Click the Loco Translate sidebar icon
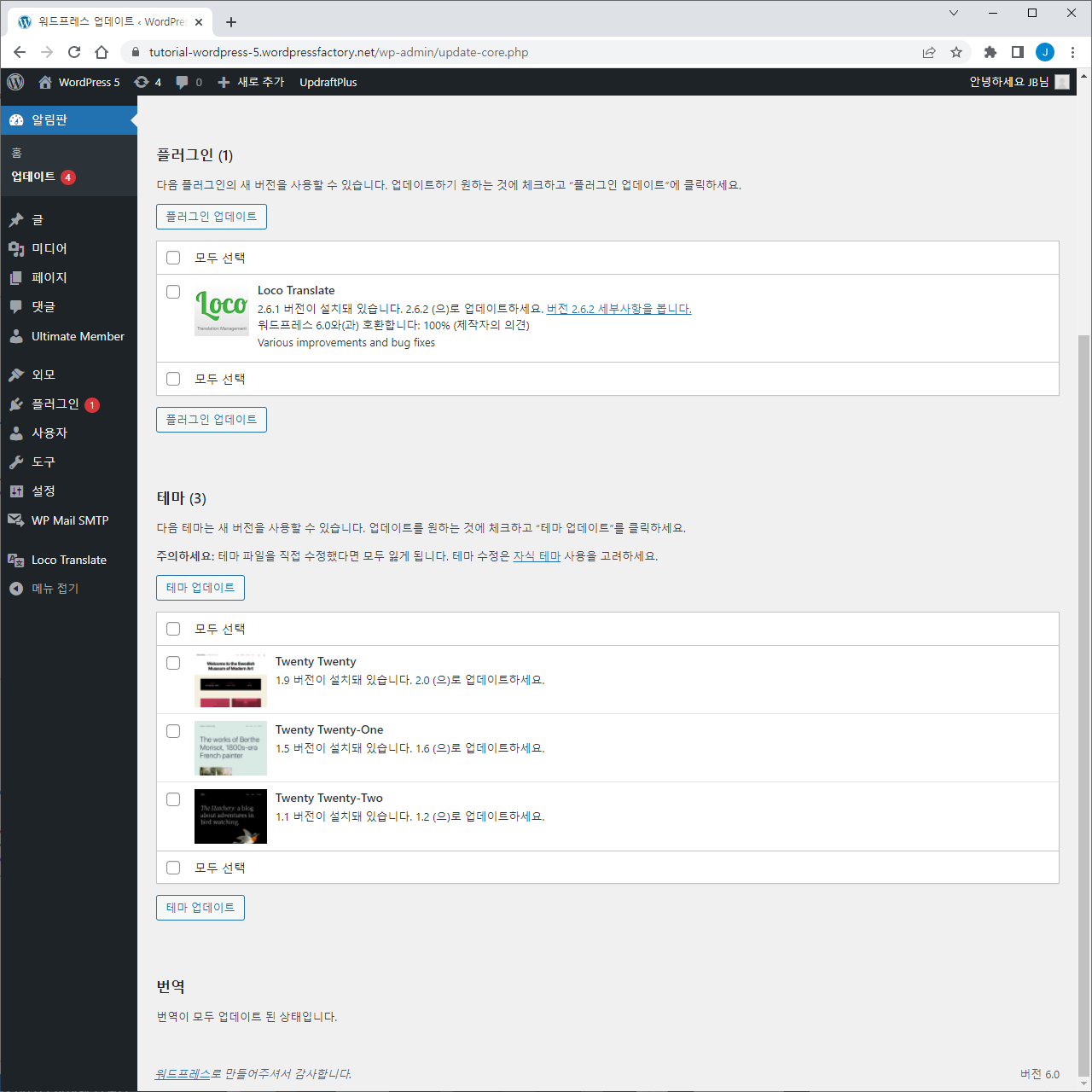Viewport: 1092px width, 1092px height. click(16, 560)
